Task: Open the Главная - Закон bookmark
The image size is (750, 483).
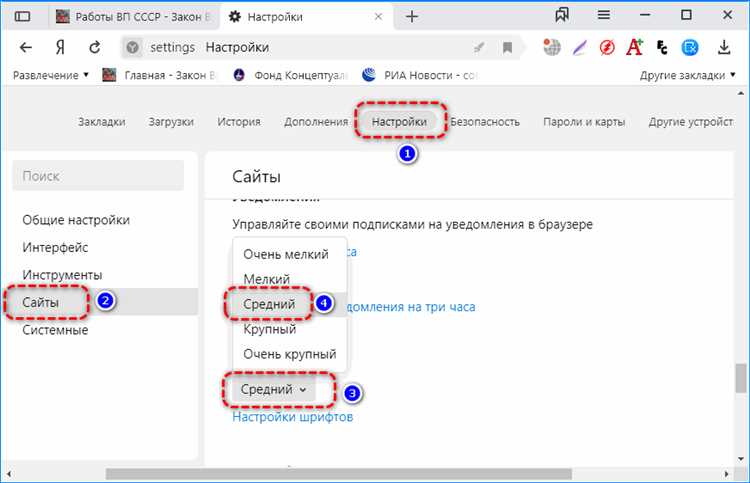Action: [160, 75]
